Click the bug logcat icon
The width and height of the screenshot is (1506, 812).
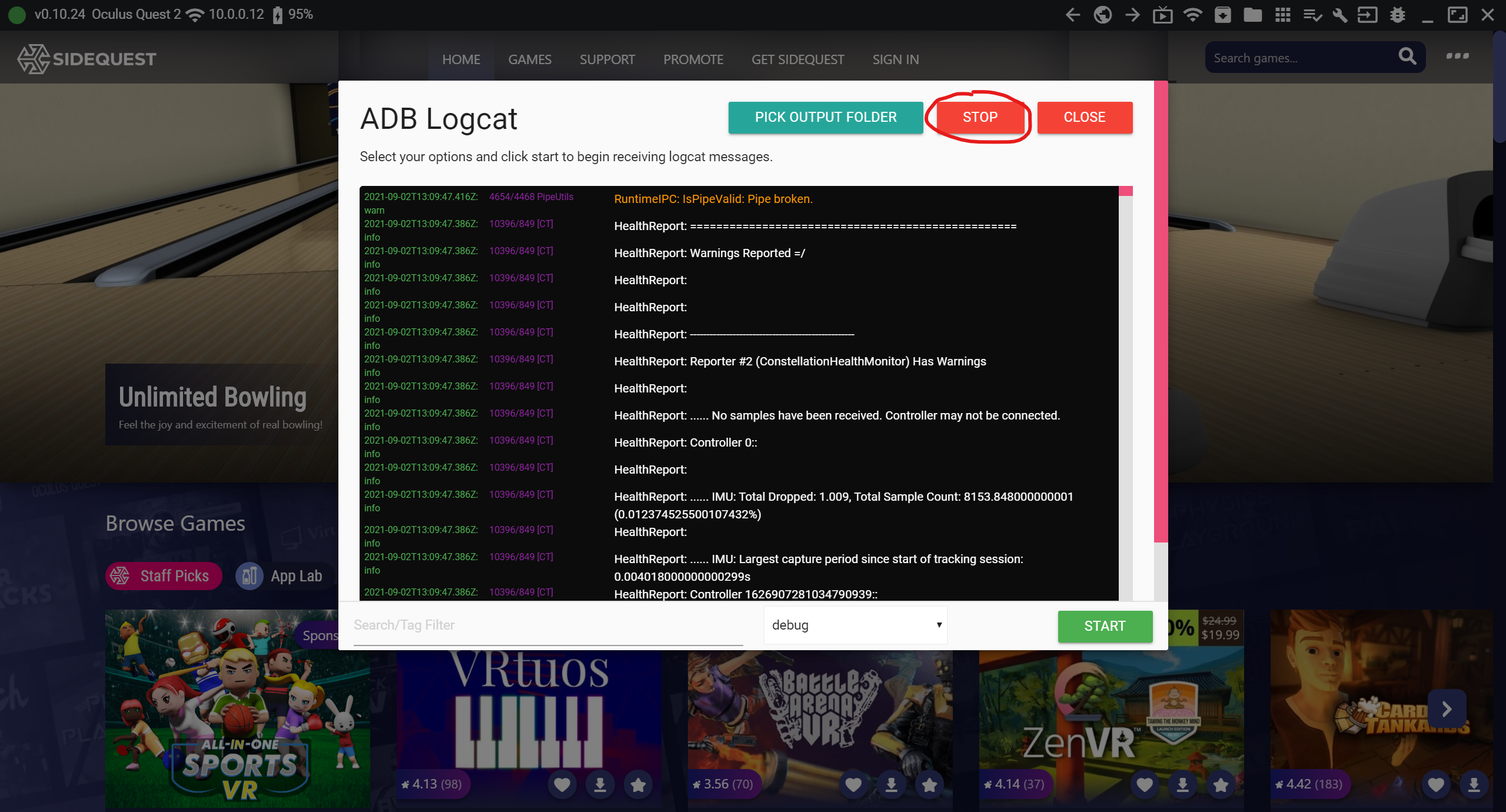pos(1398,15)
